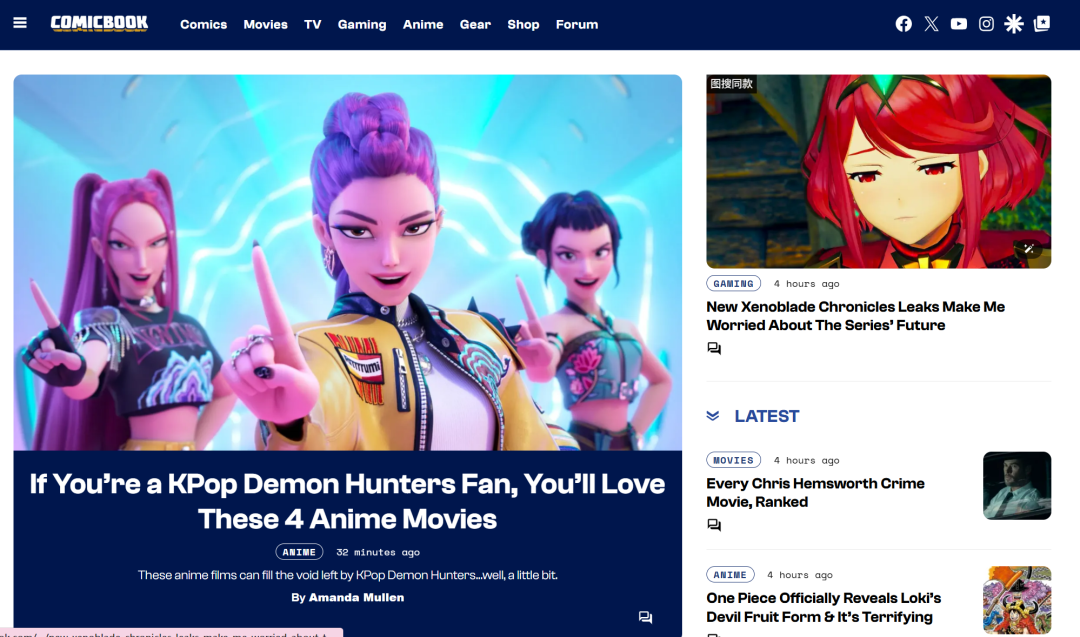Click the MOVIES category tag

734,460
